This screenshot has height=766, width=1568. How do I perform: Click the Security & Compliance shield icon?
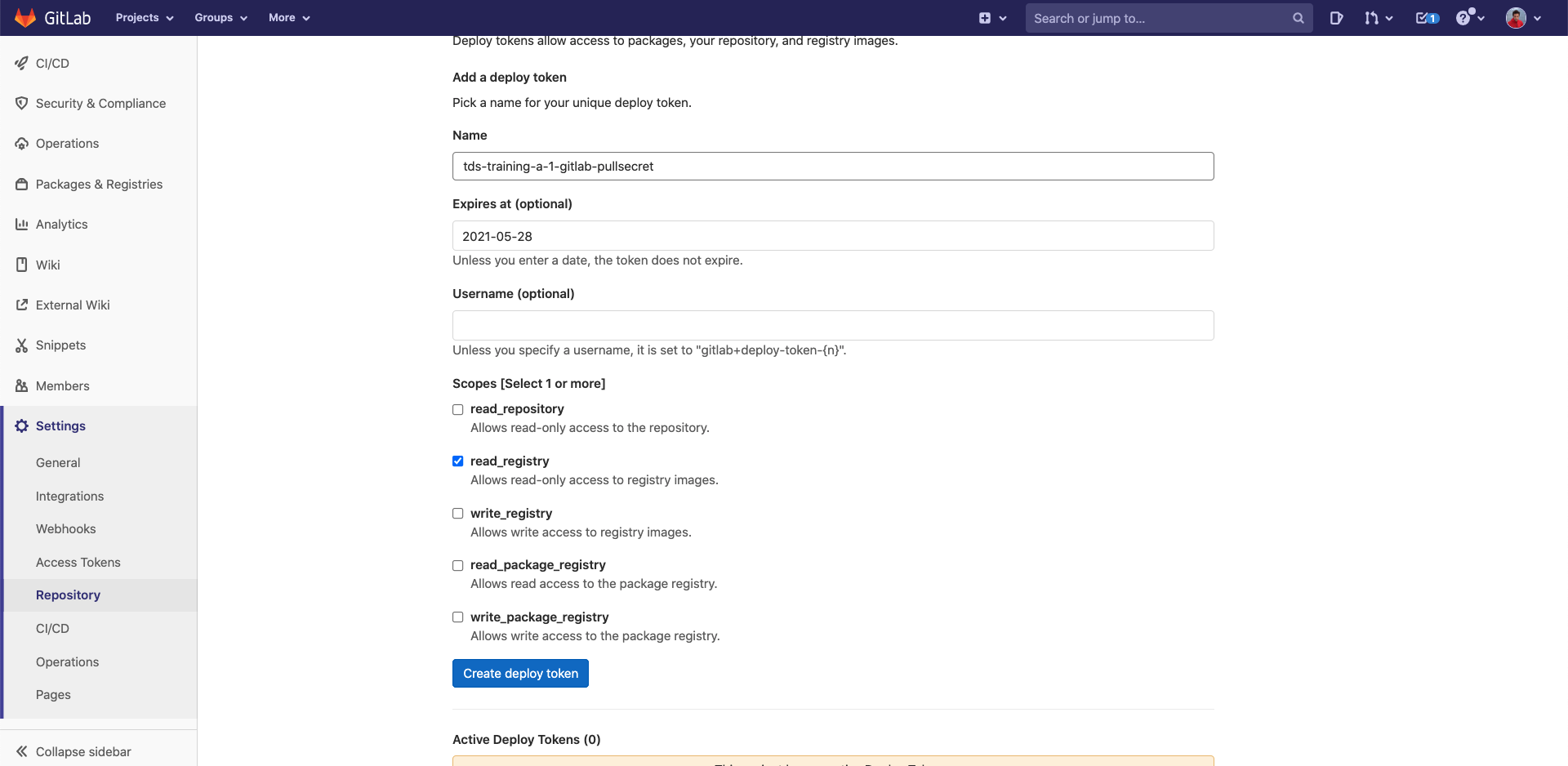22,103
